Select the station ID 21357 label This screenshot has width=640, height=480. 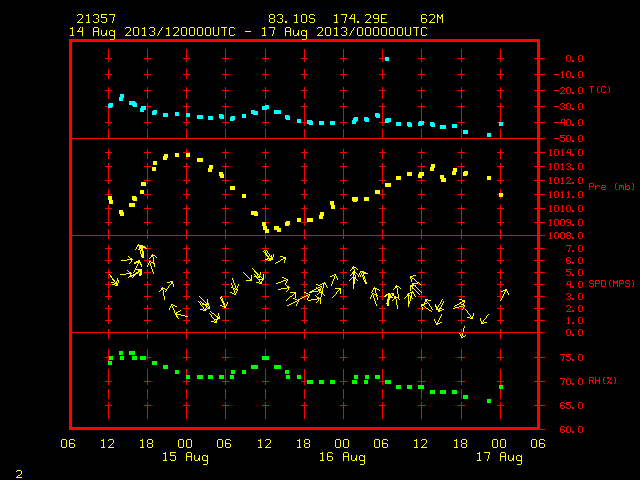tap(96, 19)
